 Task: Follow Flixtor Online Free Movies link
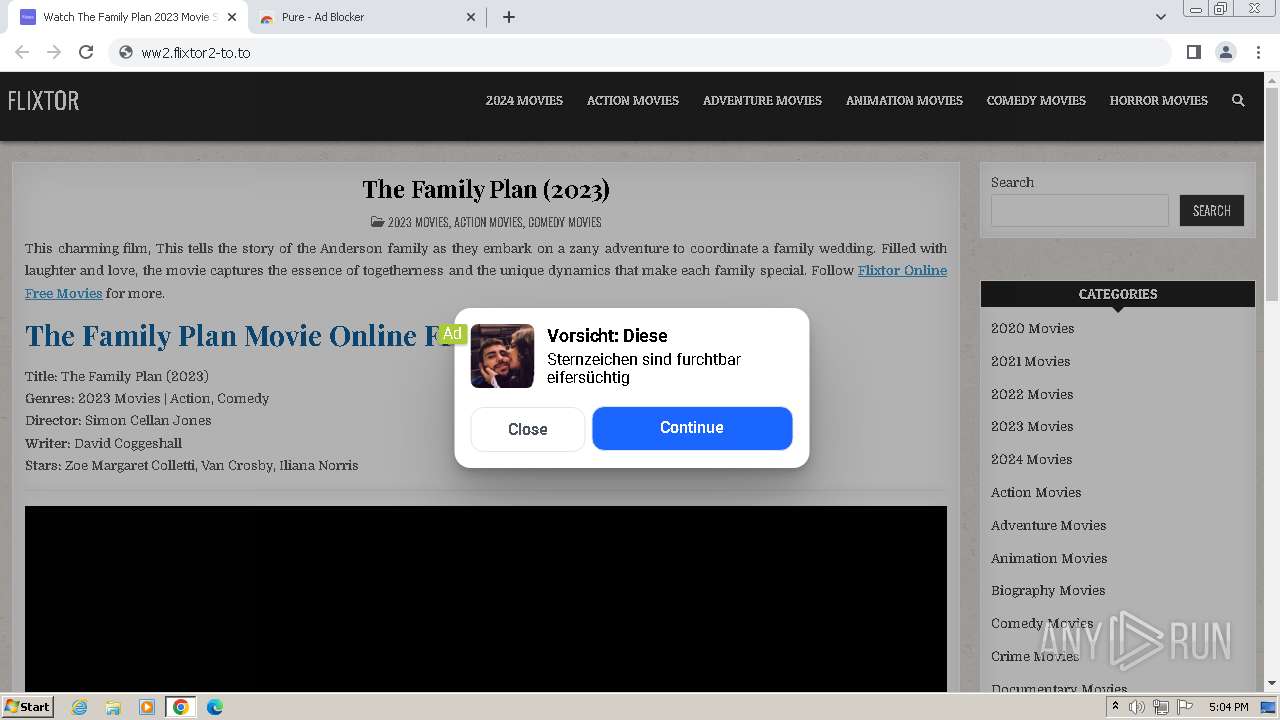(x=902, y=271)
